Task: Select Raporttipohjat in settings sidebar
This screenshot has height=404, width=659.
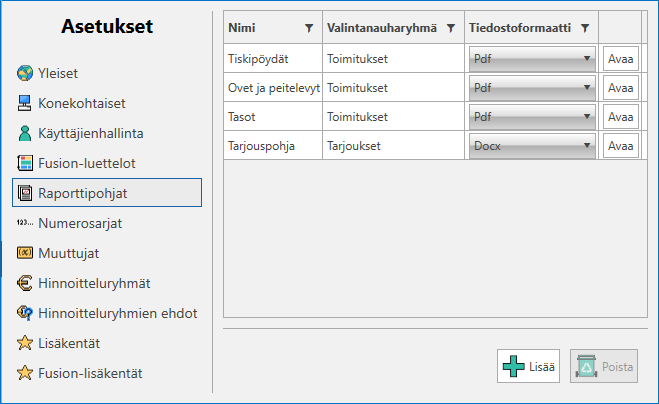Action: pos(107,193)
